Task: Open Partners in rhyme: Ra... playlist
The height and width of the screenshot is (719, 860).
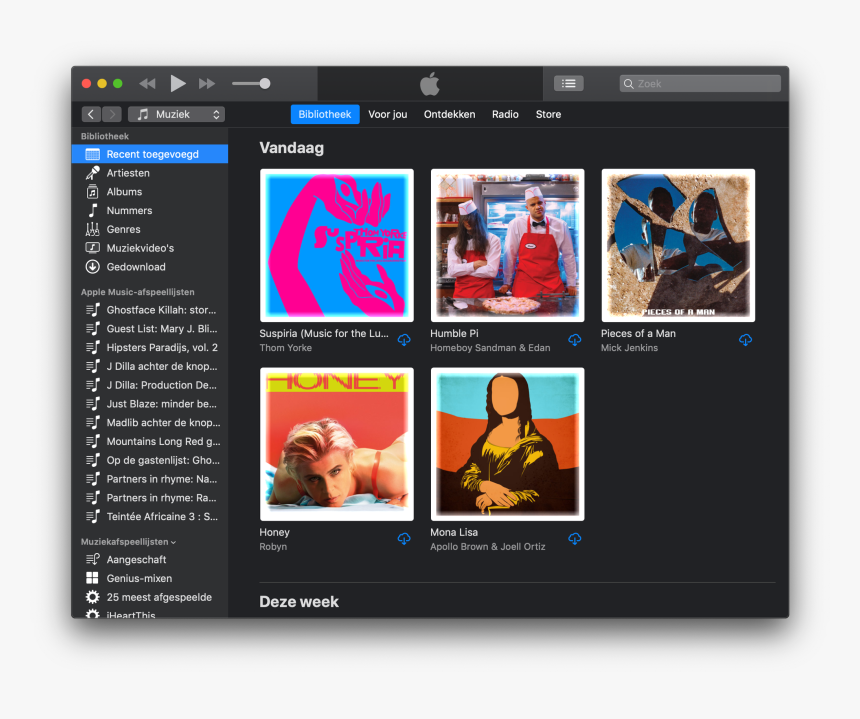Action: point(150,497)
